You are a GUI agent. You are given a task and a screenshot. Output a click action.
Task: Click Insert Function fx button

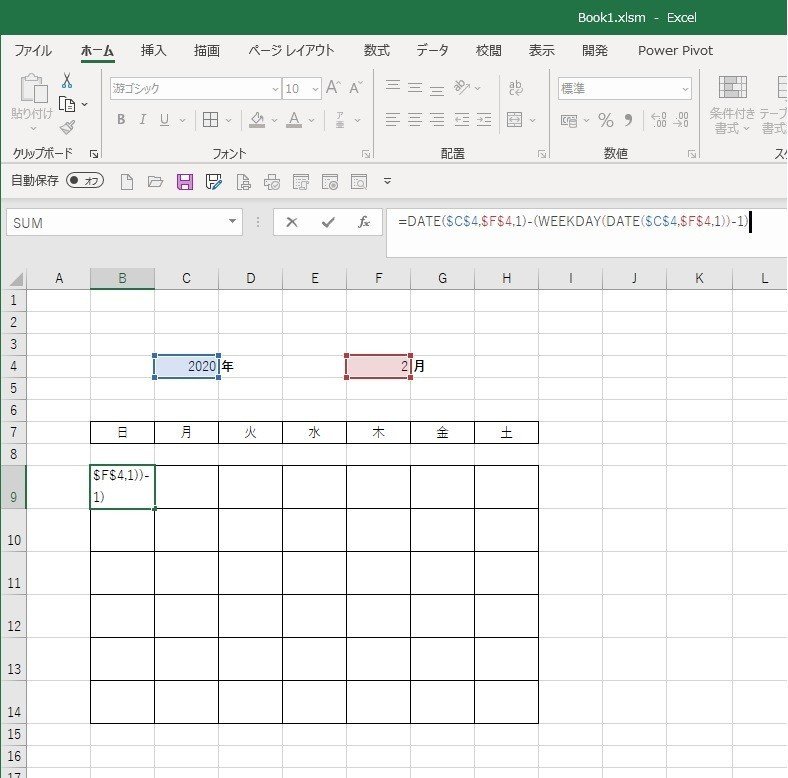coord(364,222)
